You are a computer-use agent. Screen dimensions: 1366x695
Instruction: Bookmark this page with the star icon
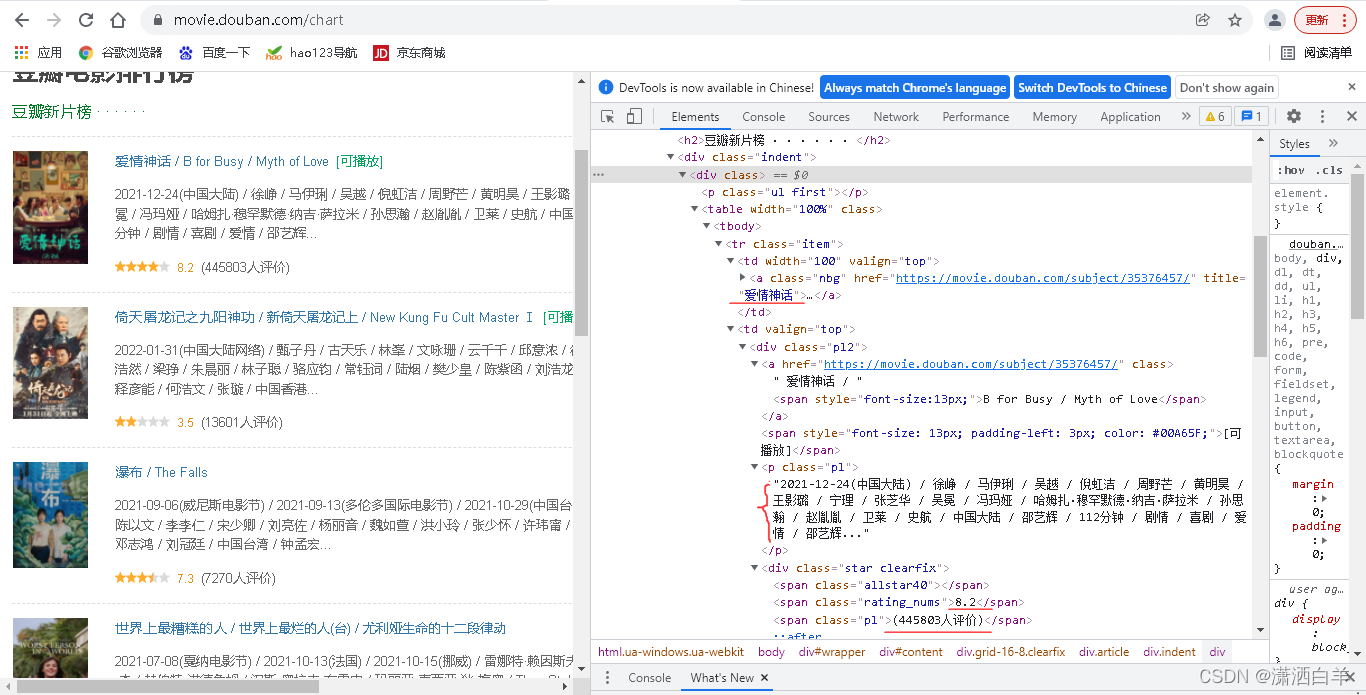tap(1235, 20)
